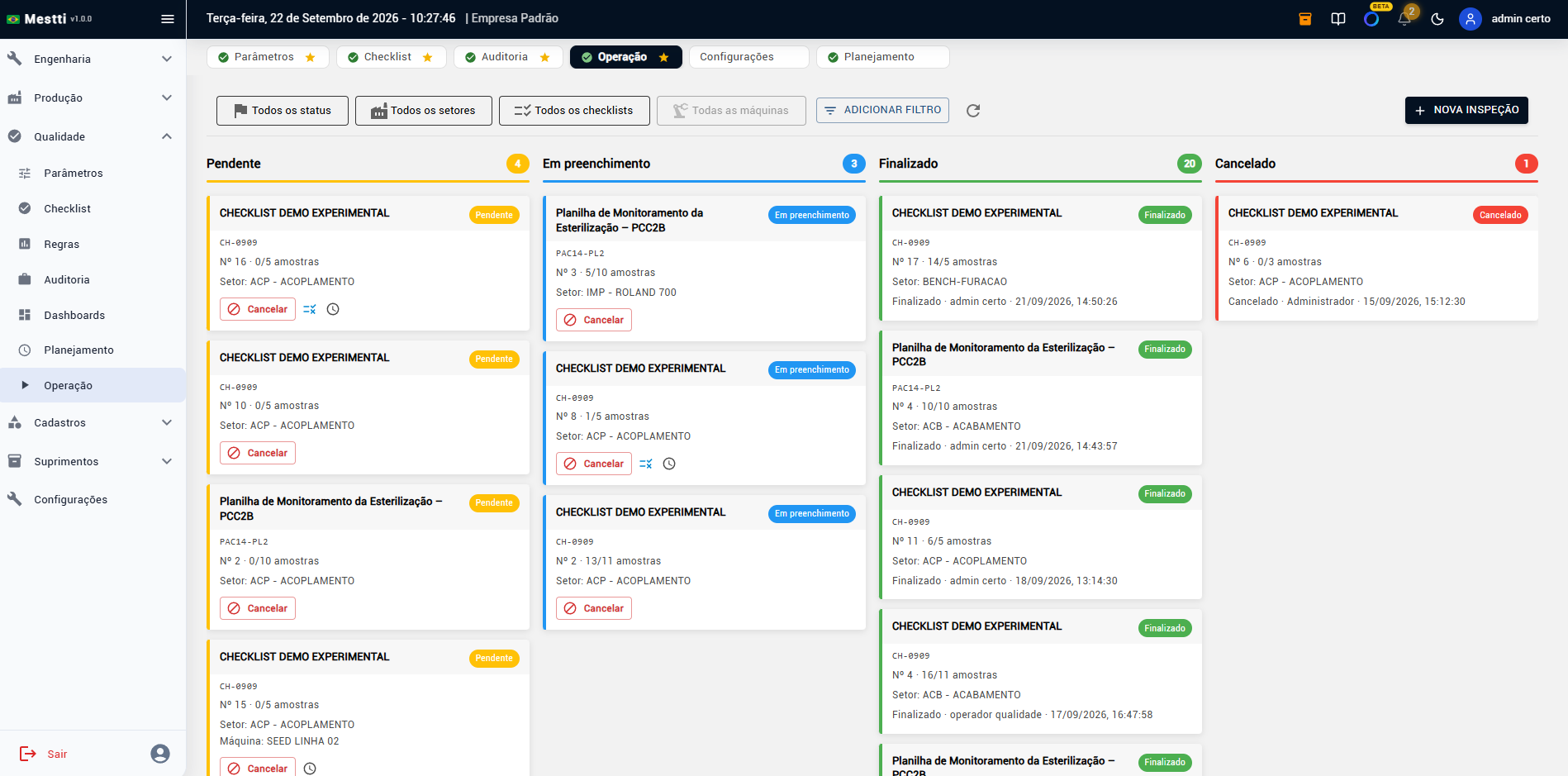Click clock history icon on card Nº 16
1568x776 pixels.
coord(333,309)
